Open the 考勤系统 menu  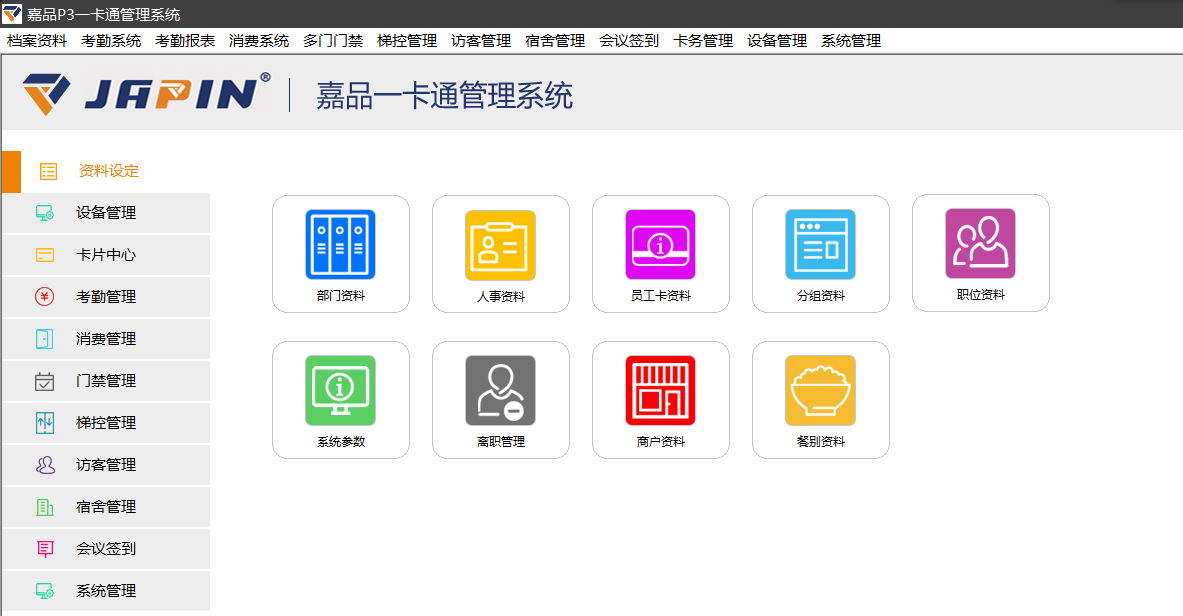[111, 41]
